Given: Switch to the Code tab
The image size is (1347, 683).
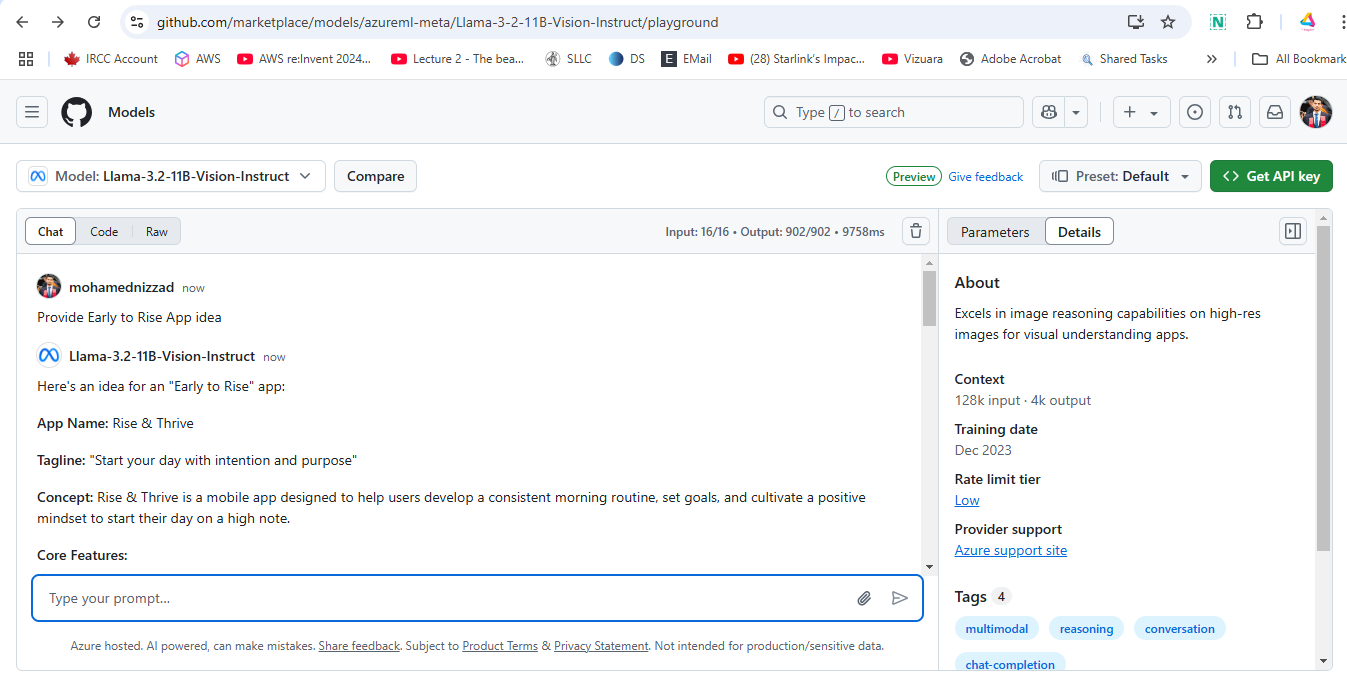Looking at the screenshot, I should pos(104,231).
